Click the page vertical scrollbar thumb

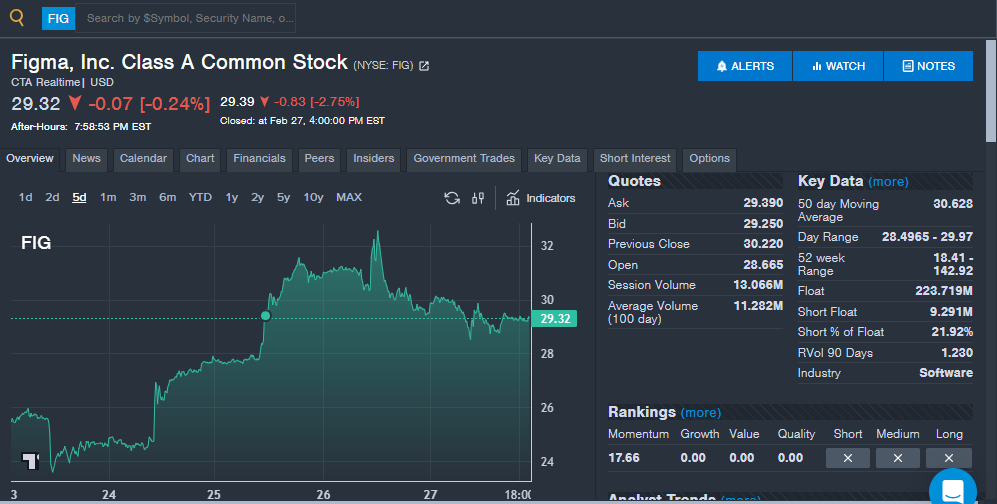point(991,91)
